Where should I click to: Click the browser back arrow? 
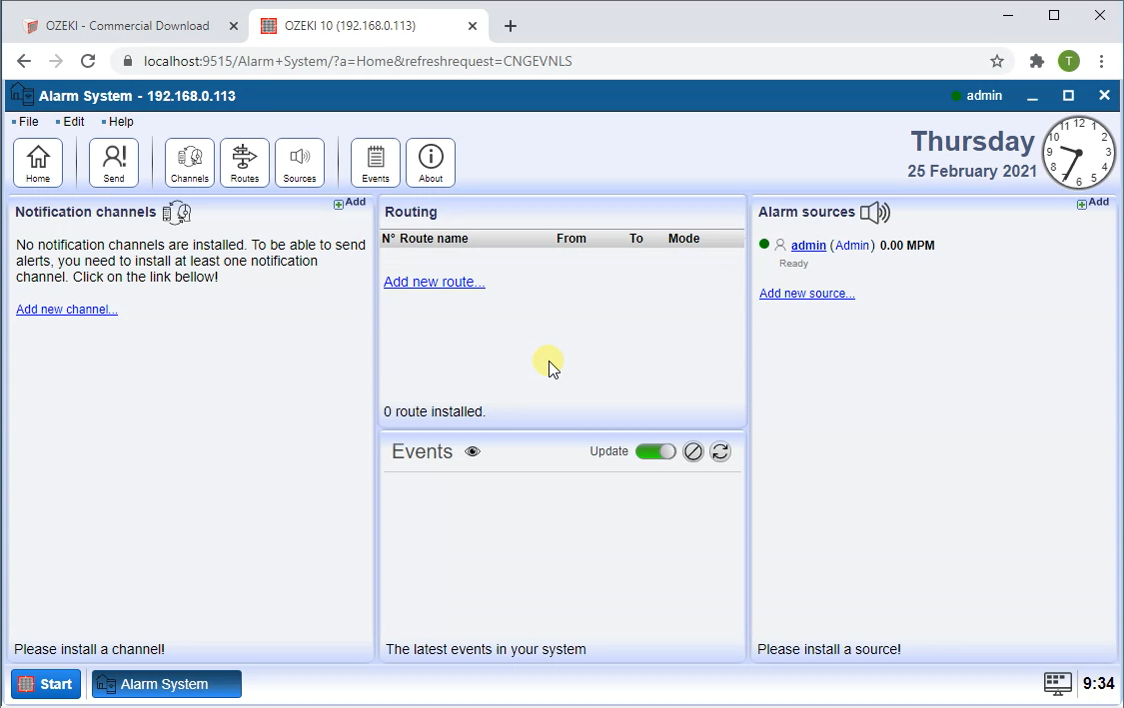(x=24, y=61)
